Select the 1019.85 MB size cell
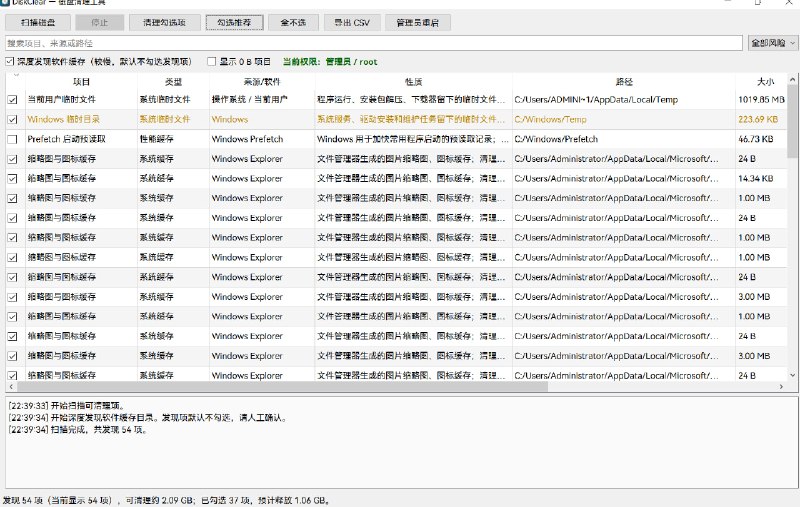This screenshot has height=507, width=800. [x=761, y=99]
